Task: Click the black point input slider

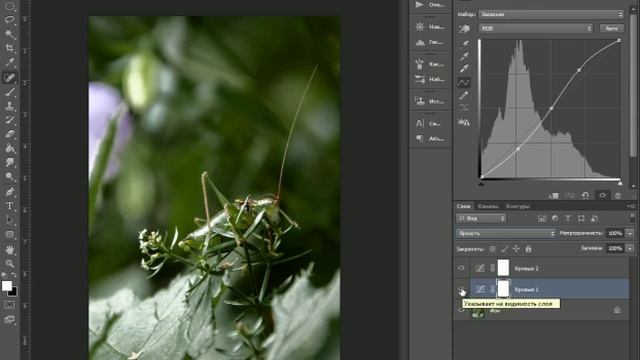Action: [x=481, y=184]
